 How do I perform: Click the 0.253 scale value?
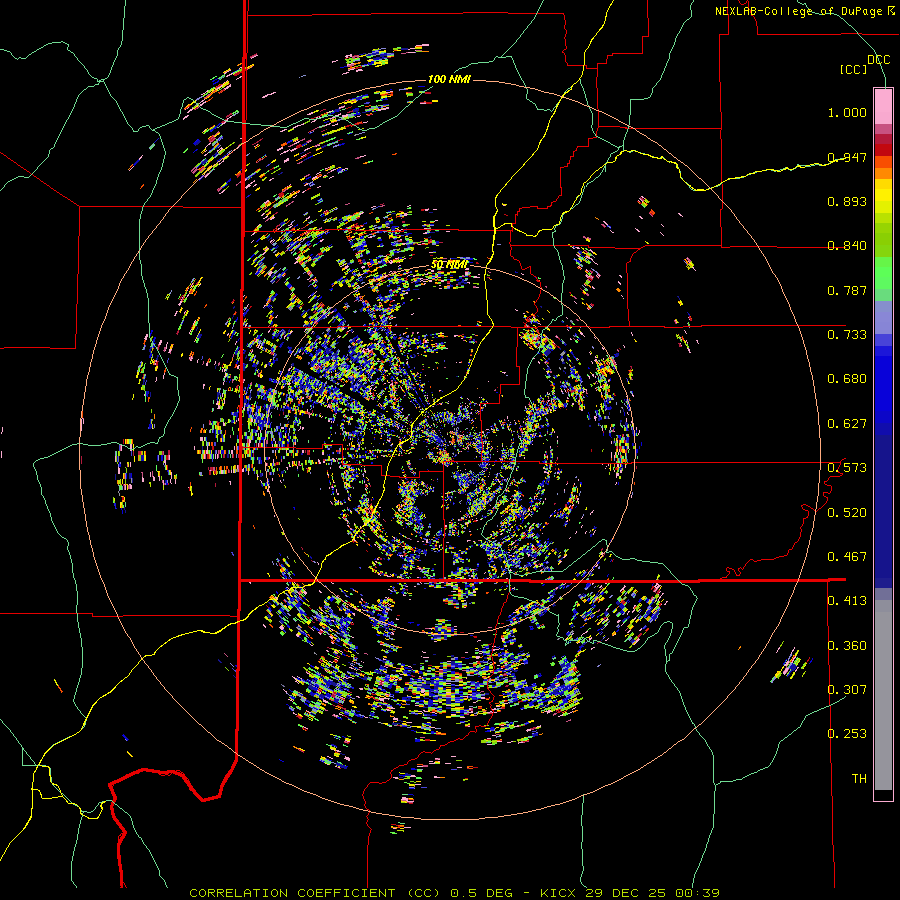click(x=847, y=734)
